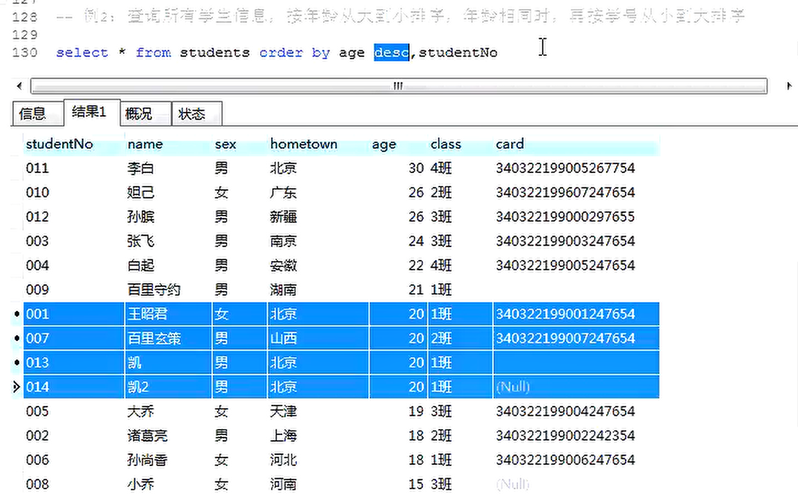The height and width of the screenshot is (500, 798).
Task: Click the select keyword on line 130
Action: pyautogui.click(x=82, y=52)
